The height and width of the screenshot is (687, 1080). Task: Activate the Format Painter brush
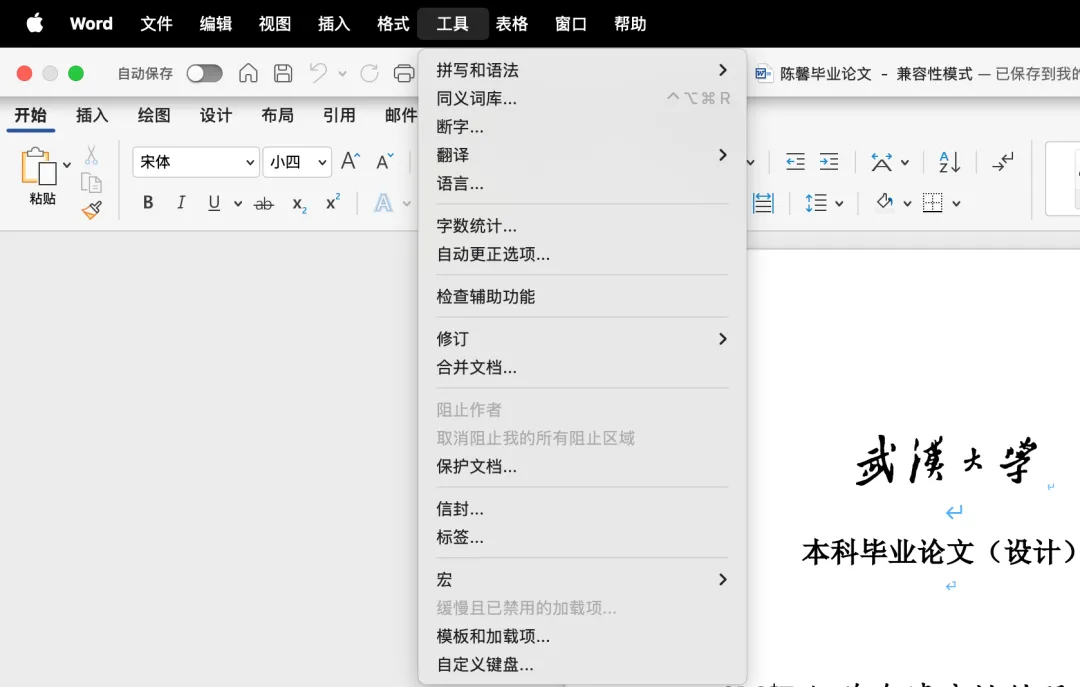tap(92, 209)
